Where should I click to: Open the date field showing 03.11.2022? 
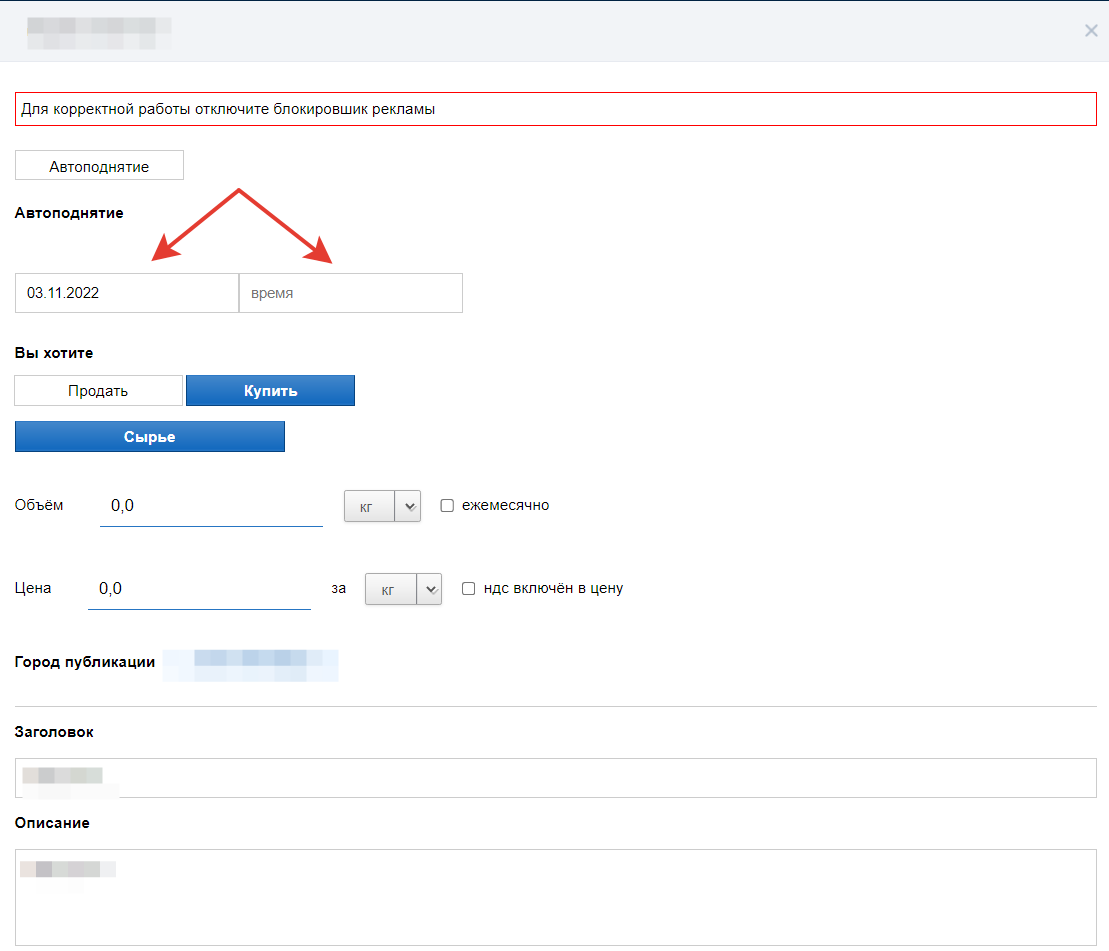127,293
